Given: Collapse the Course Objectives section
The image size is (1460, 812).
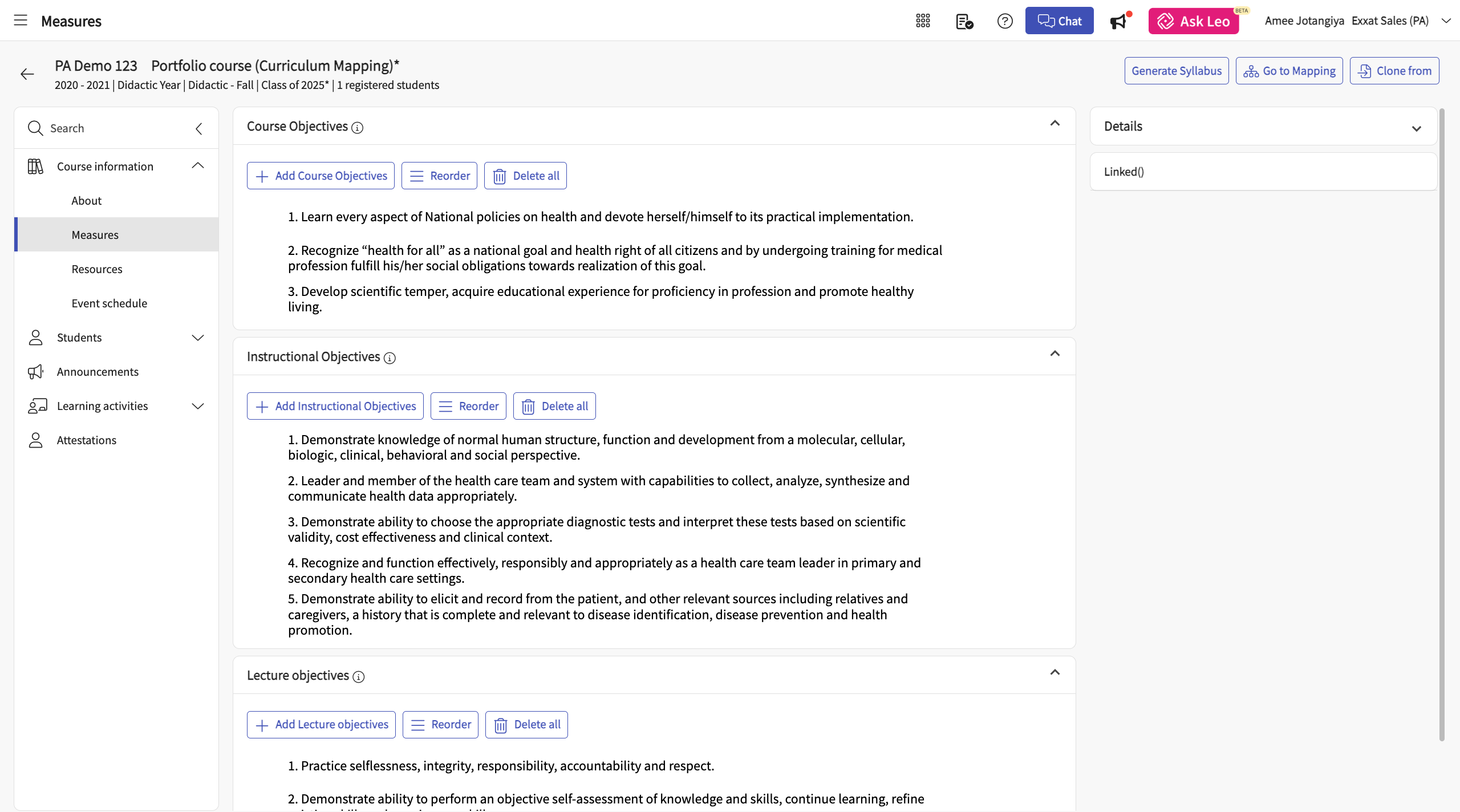Looking at the screenshot, I should 1055,123.
